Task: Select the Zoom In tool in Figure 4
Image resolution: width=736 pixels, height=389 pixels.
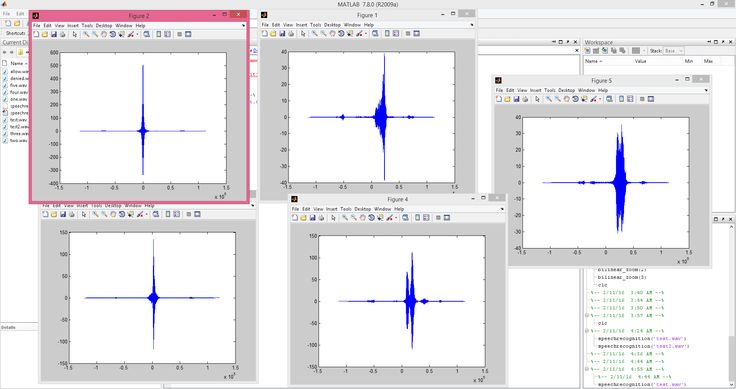Action: [345, 218]
